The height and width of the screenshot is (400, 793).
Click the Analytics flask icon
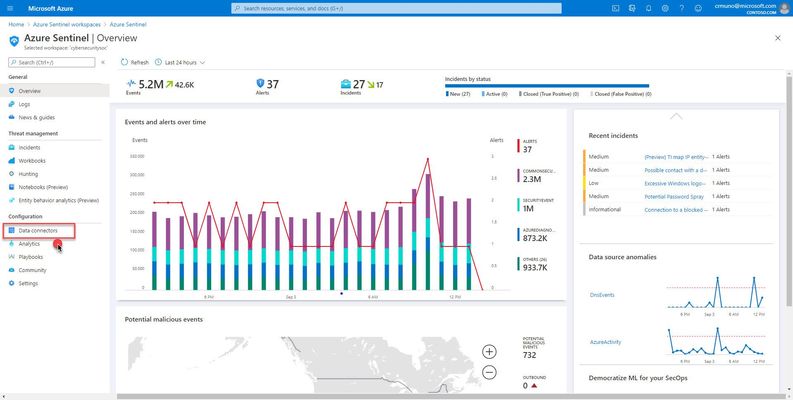point(12,244)
